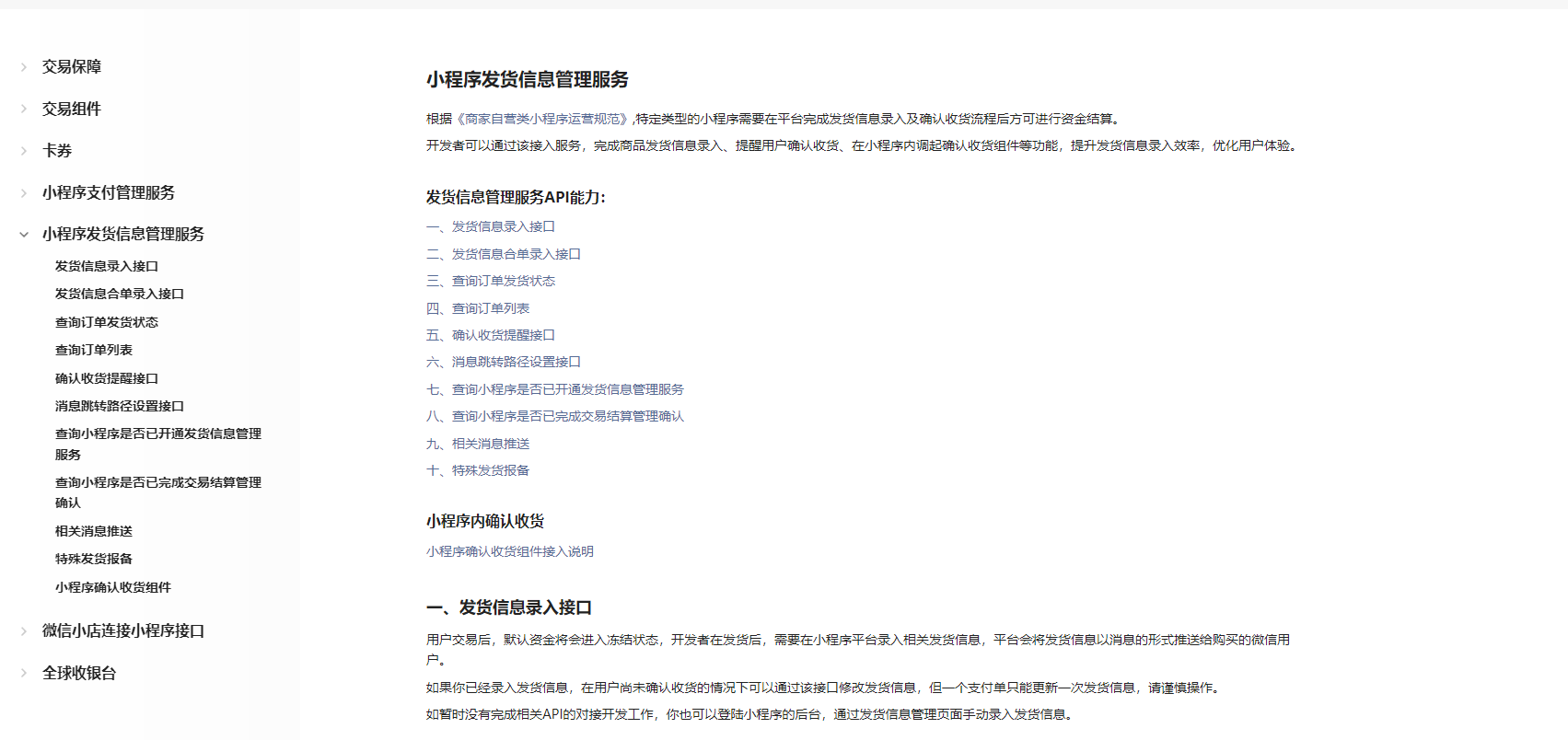The height and width of the screenshot is (740, 1568).
Task: Click the 五、确认收货提醒接口 content link
Action: [491, 335]
